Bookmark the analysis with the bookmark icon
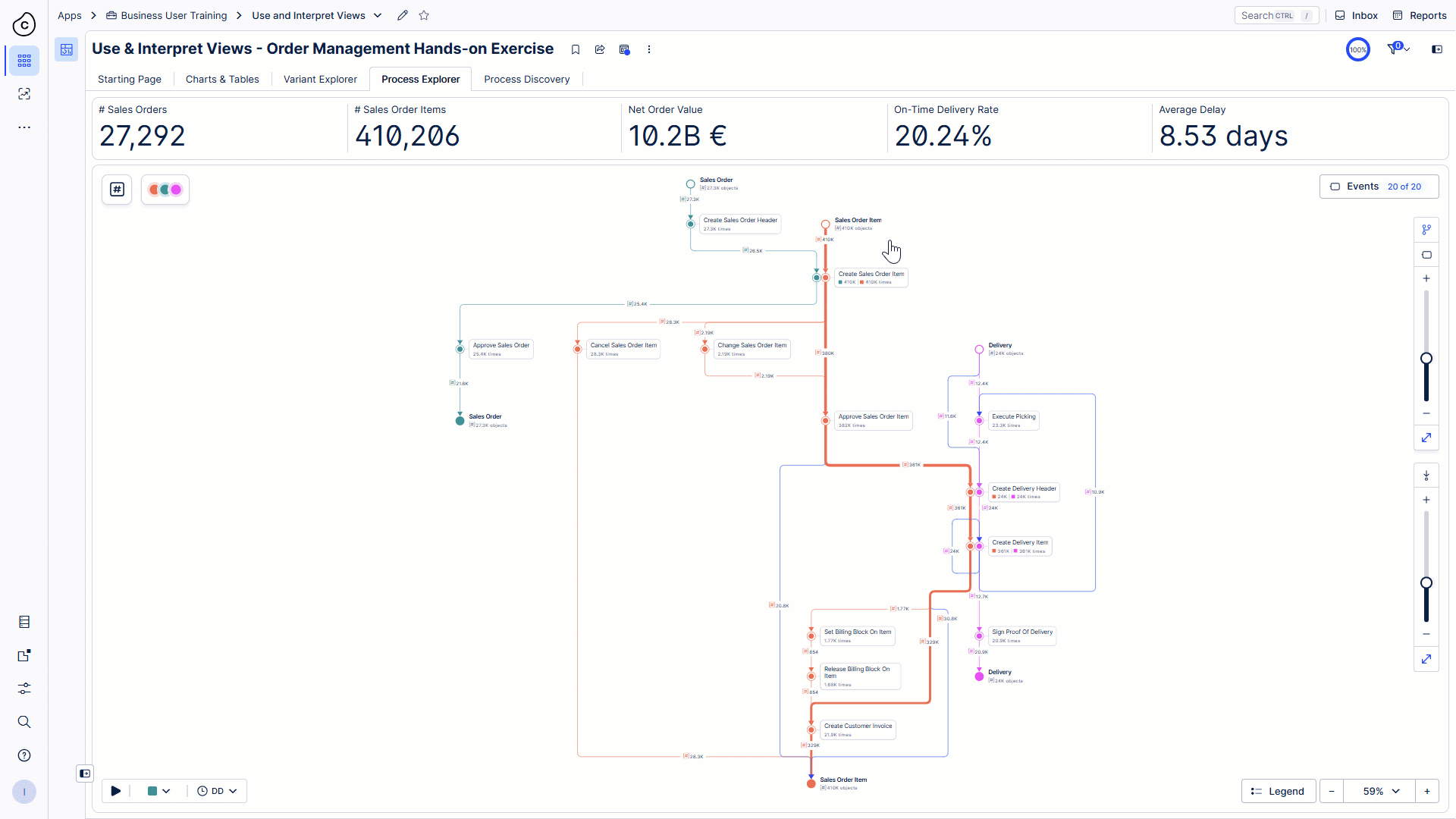This screenshot has width=1456, height=819. click(575, 49)
